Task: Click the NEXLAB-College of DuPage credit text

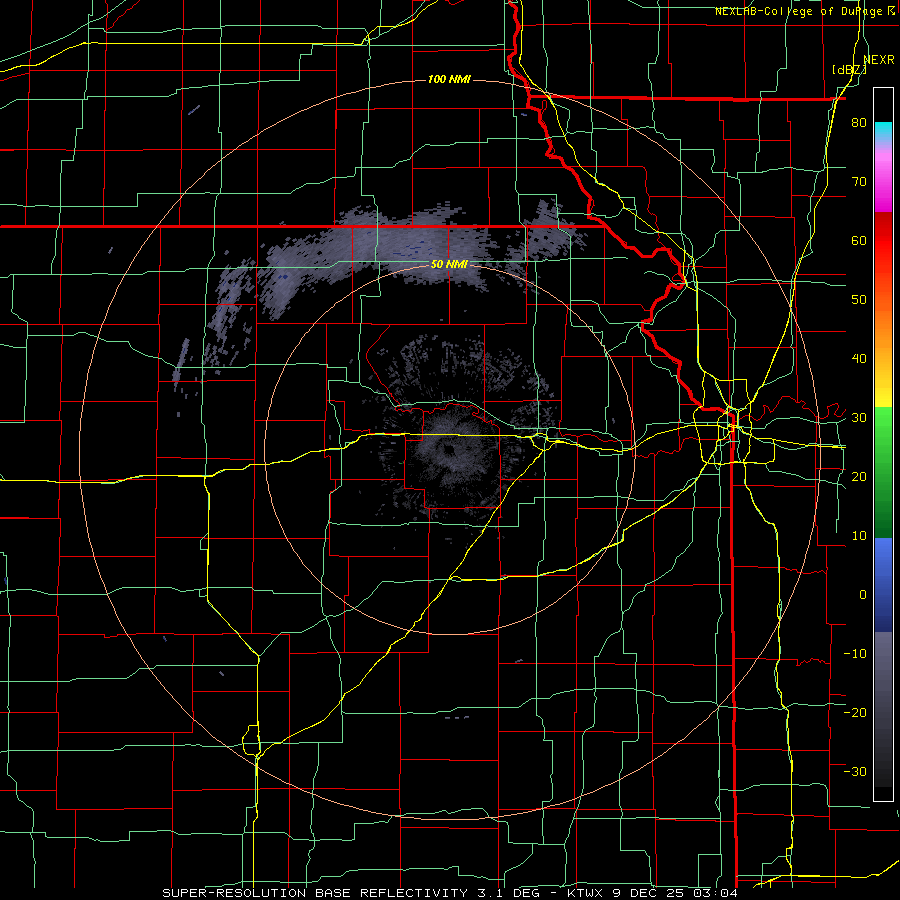Action: [805, 11]
